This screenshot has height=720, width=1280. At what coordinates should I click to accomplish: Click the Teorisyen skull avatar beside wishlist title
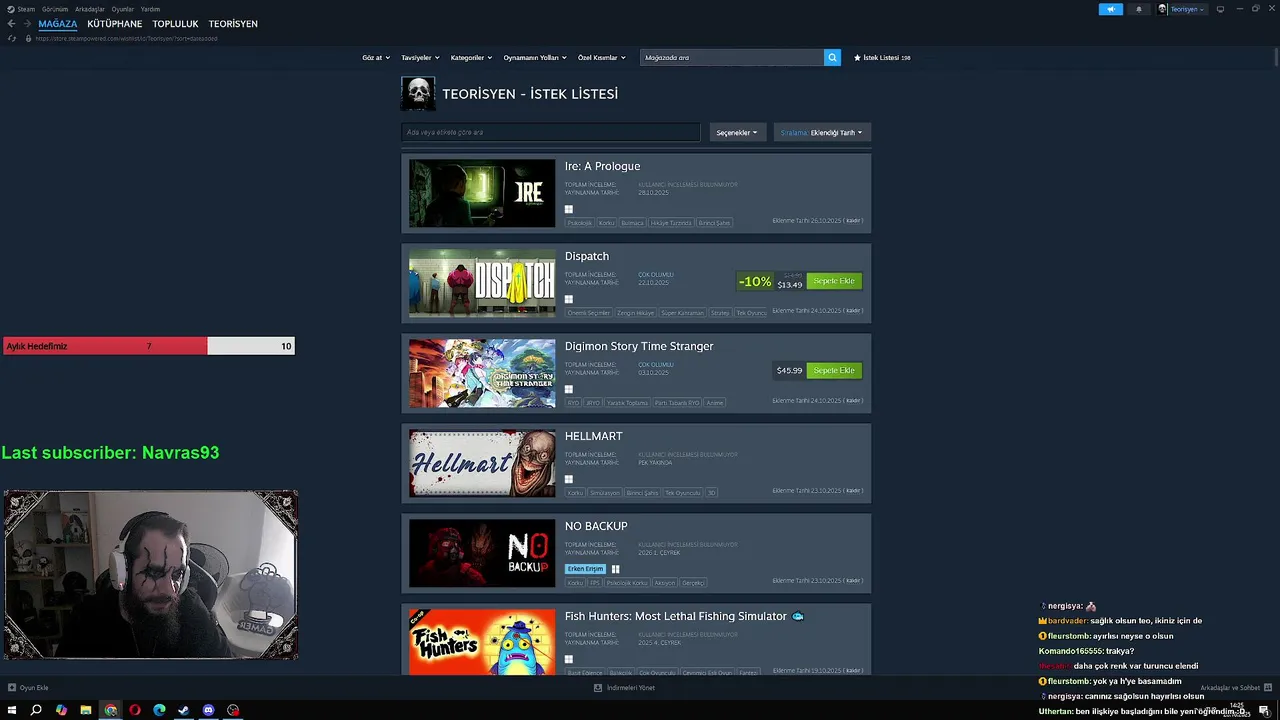pos(418,94)
